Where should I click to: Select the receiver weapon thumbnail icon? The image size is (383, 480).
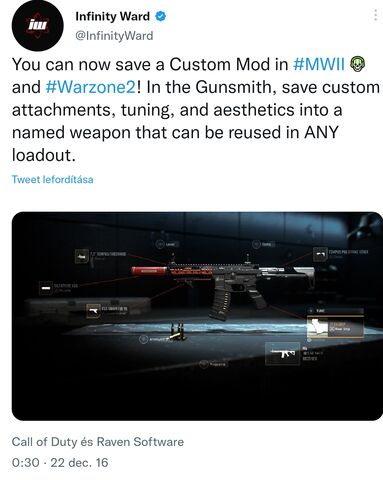282,354
